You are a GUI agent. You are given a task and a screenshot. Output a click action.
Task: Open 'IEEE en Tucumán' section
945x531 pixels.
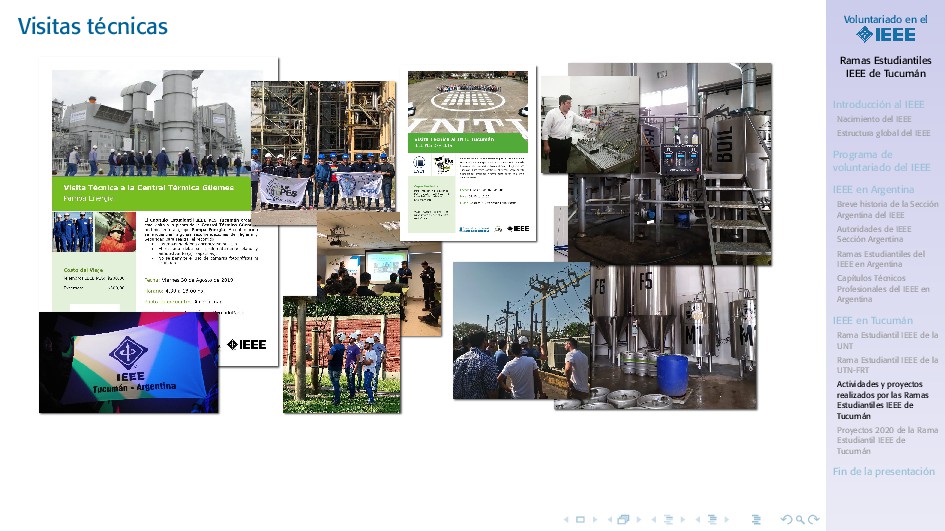pyautogui.click(x=873, y=321)
